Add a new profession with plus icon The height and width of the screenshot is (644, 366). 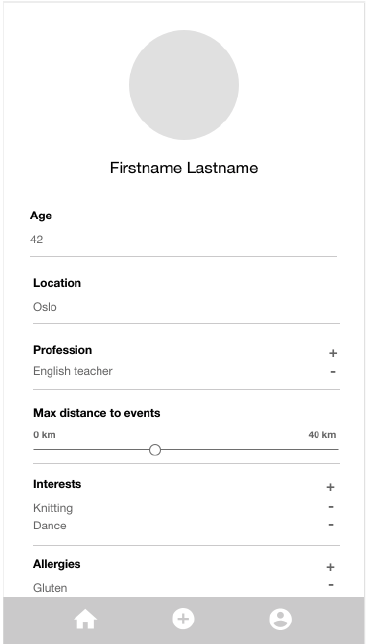333,353
